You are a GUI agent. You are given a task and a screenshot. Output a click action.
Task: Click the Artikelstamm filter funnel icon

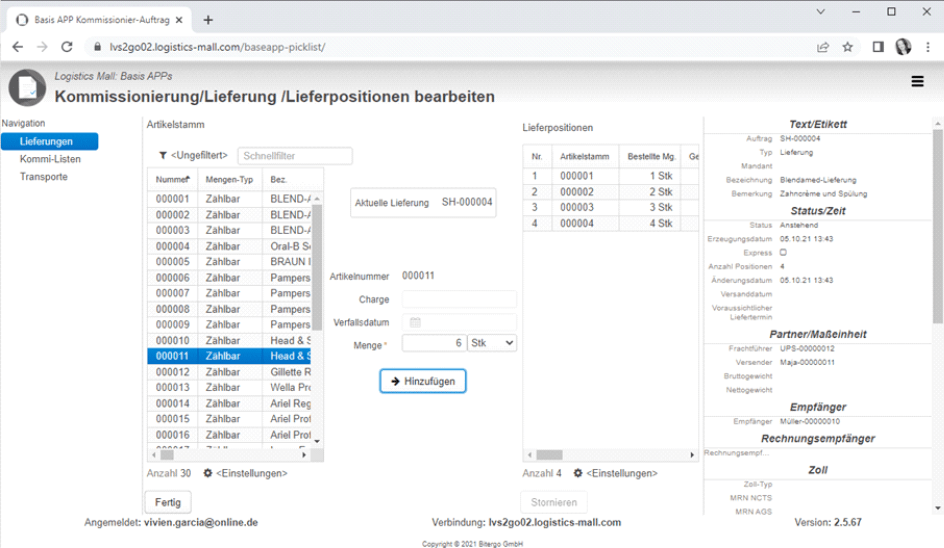[x=163, y=155]
